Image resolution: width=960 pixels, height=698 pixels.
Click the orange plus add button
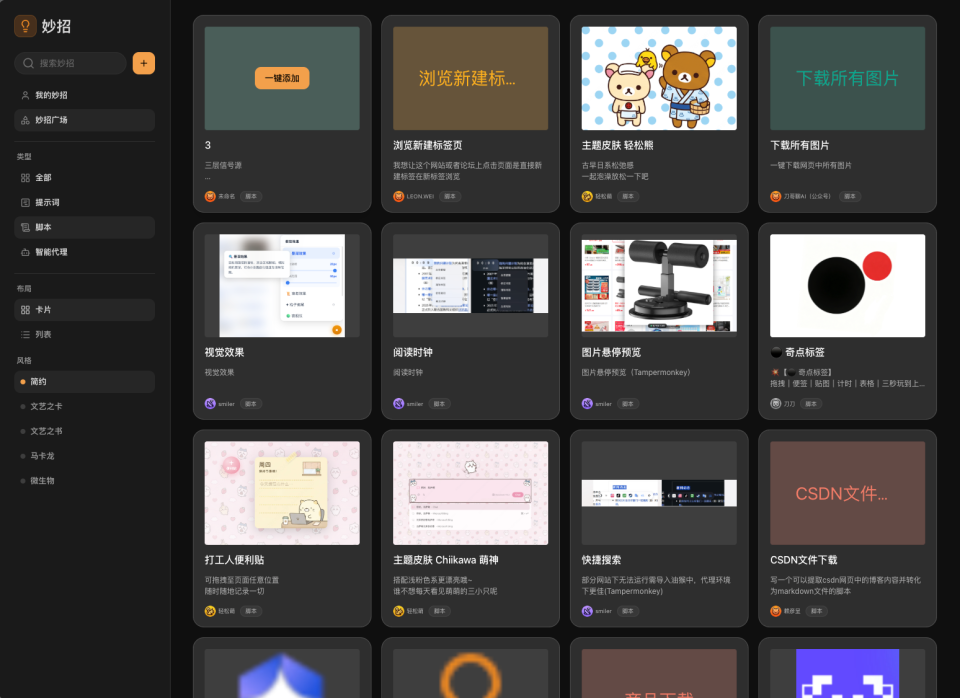click(x=144, y=63)
